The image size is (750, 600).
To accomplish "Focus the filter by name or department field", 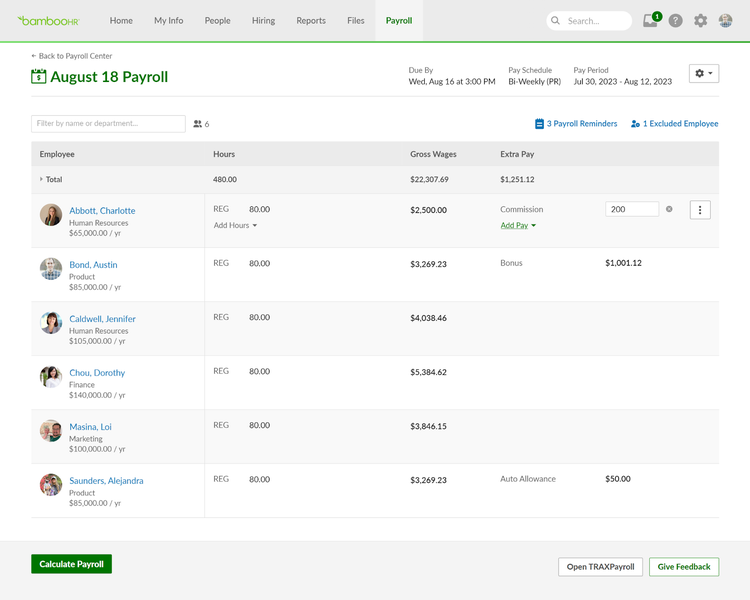I will [108, 124].
